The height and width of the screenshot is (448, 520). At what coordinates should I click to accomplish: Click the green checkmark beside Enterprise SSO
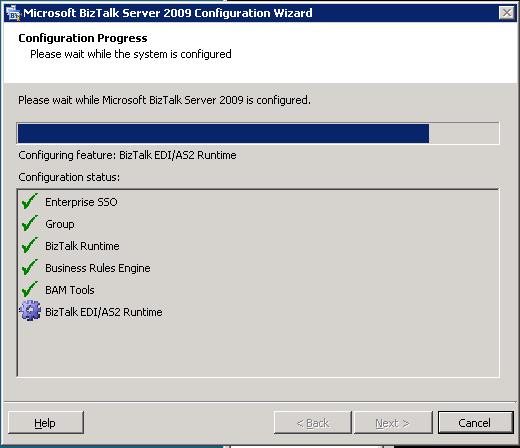[x=30, y=201]
